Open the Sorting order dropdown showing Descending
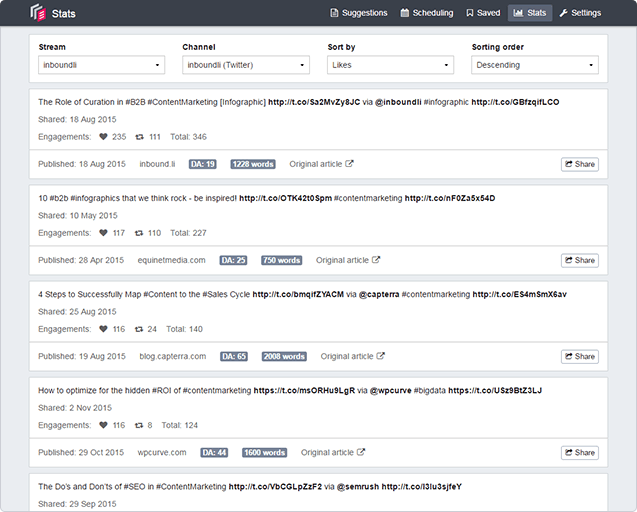Screen dimensions: 637x512 pyautogui.click(x=535, y=65)
